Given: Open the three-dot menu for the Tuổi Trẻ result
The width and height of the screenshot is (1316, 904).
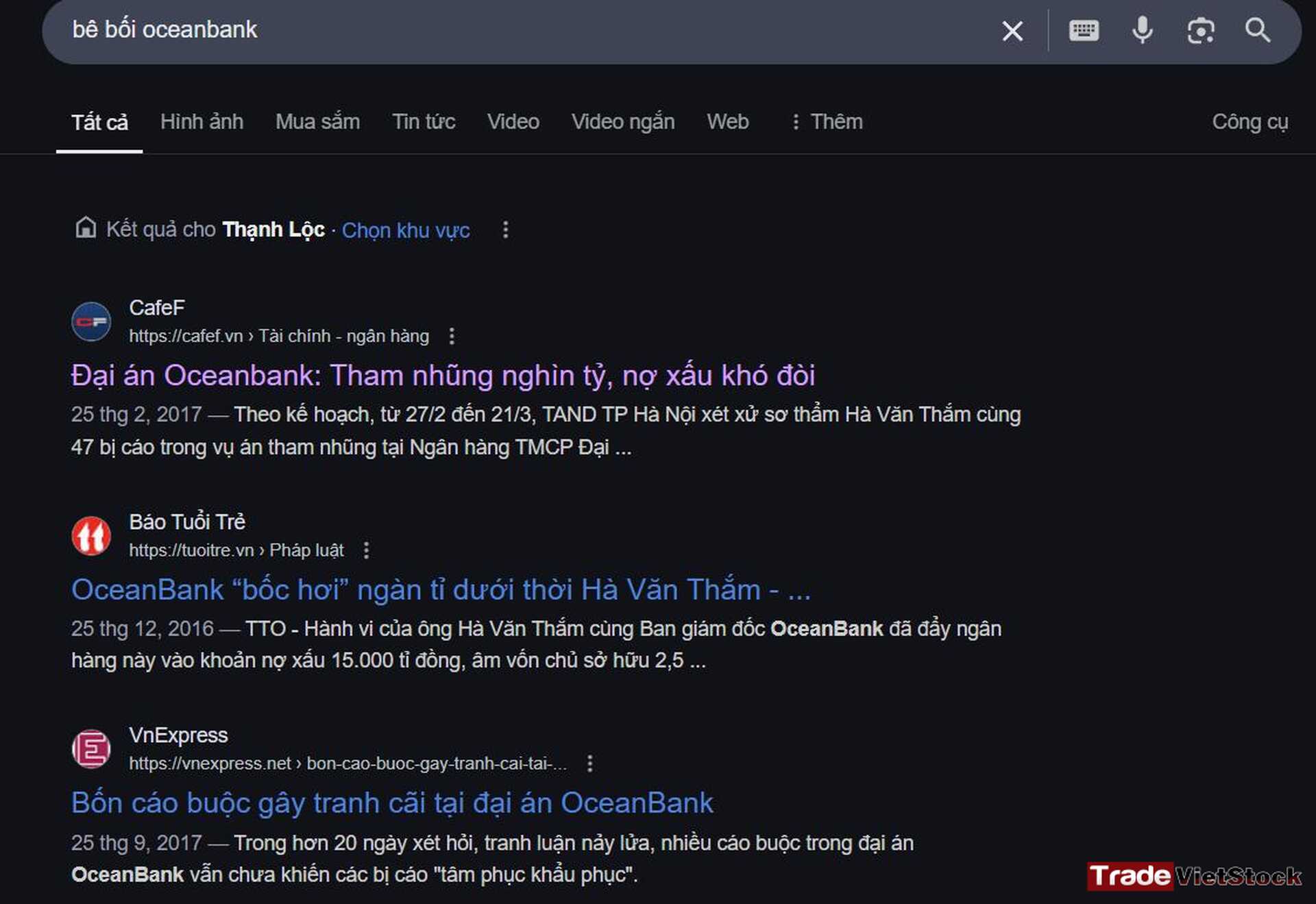Looking at the screenshot, I should click(366, 550).
